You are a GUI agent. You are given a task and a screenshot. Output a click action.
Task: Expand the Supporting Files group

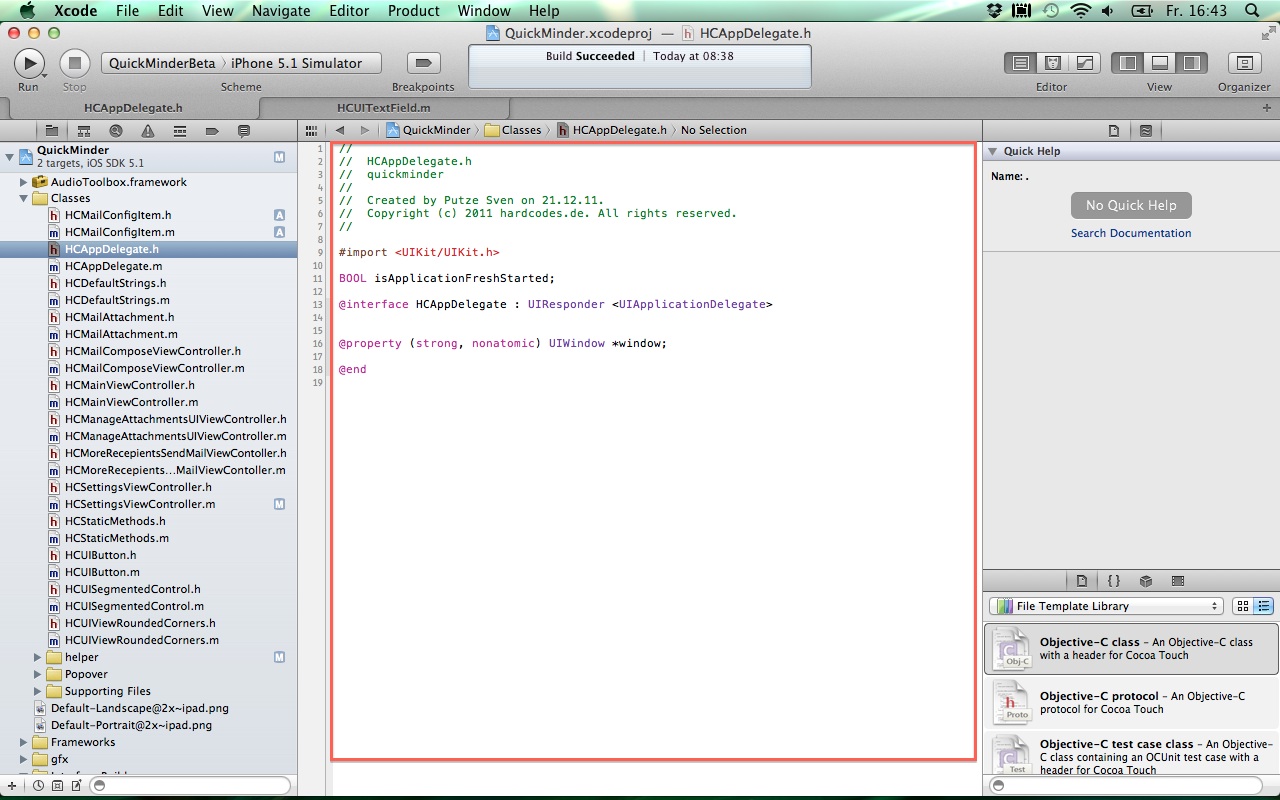pyautogui.click(x=38, y=691)
